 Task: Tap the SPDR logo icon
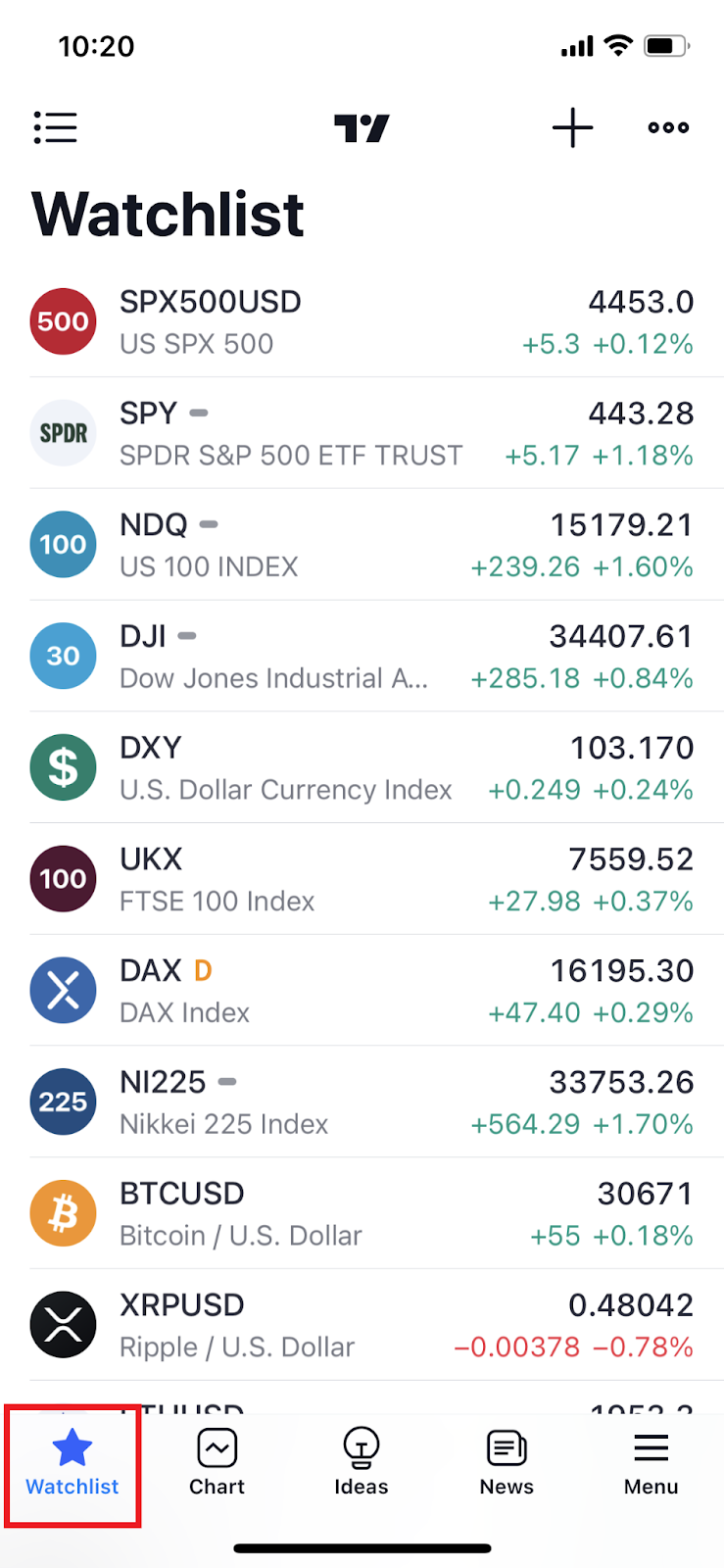point(63,432)
